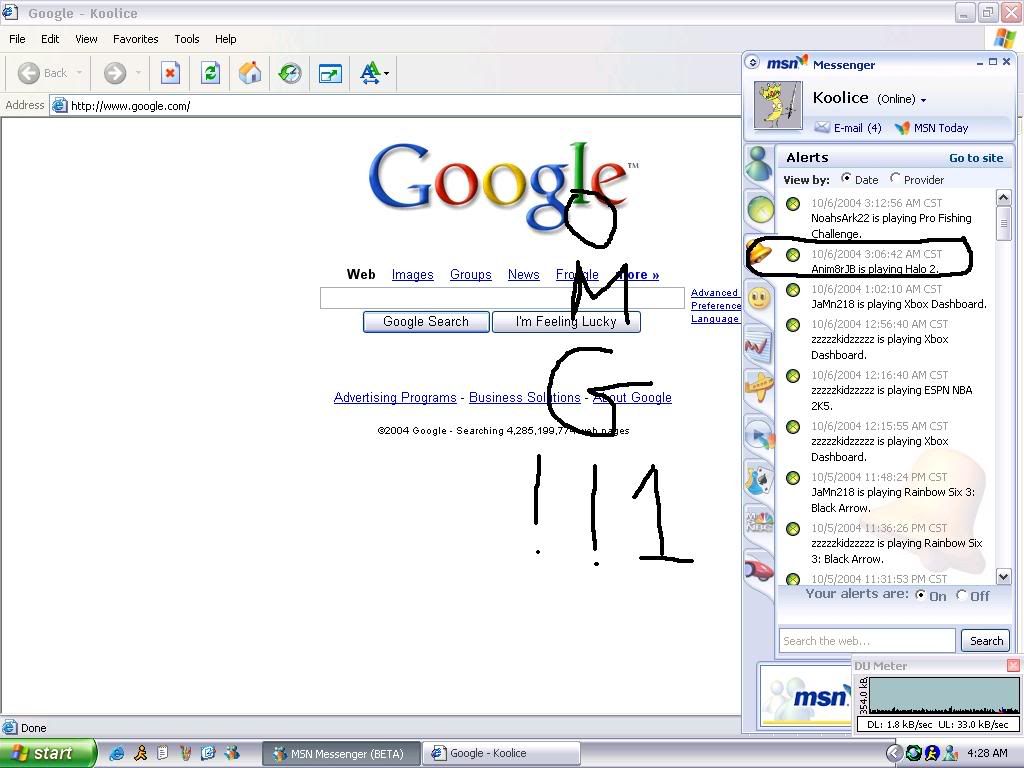The height and width of the screenshot is (768, 1024).
Task: Open the News link on Google
Action: click(x=524, y=275)
